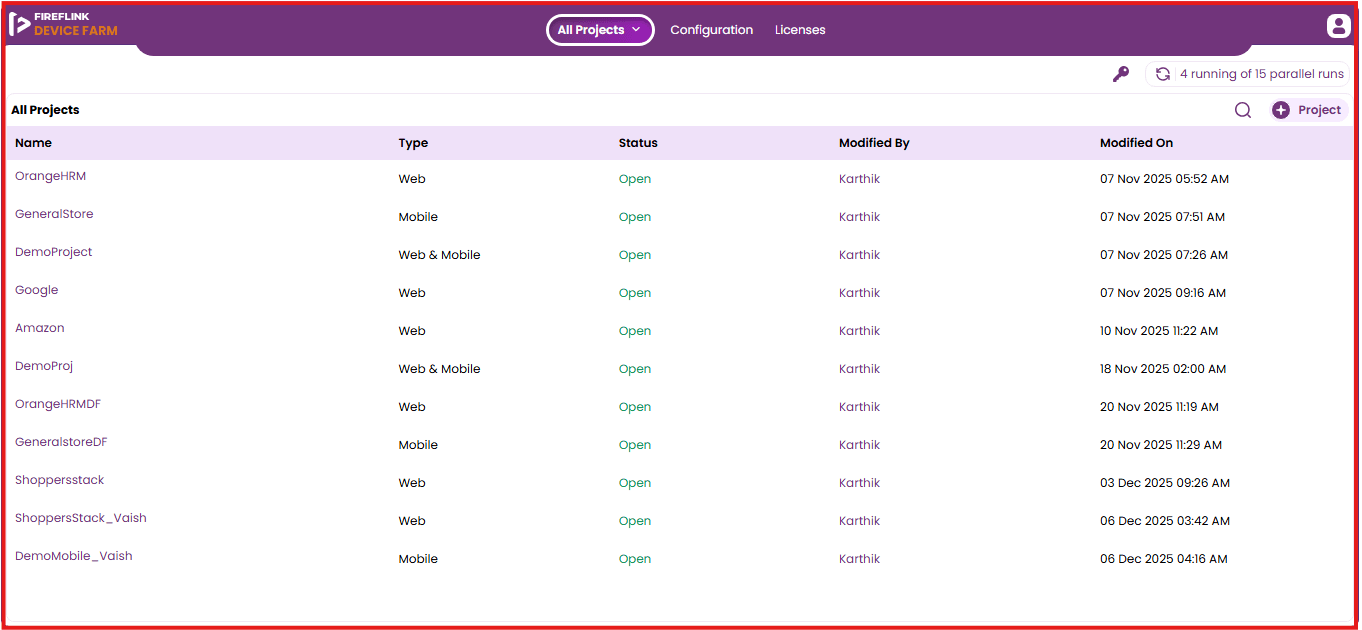Open the Shoppersstack project
1362x630 pixels.
tap(60, 480)
